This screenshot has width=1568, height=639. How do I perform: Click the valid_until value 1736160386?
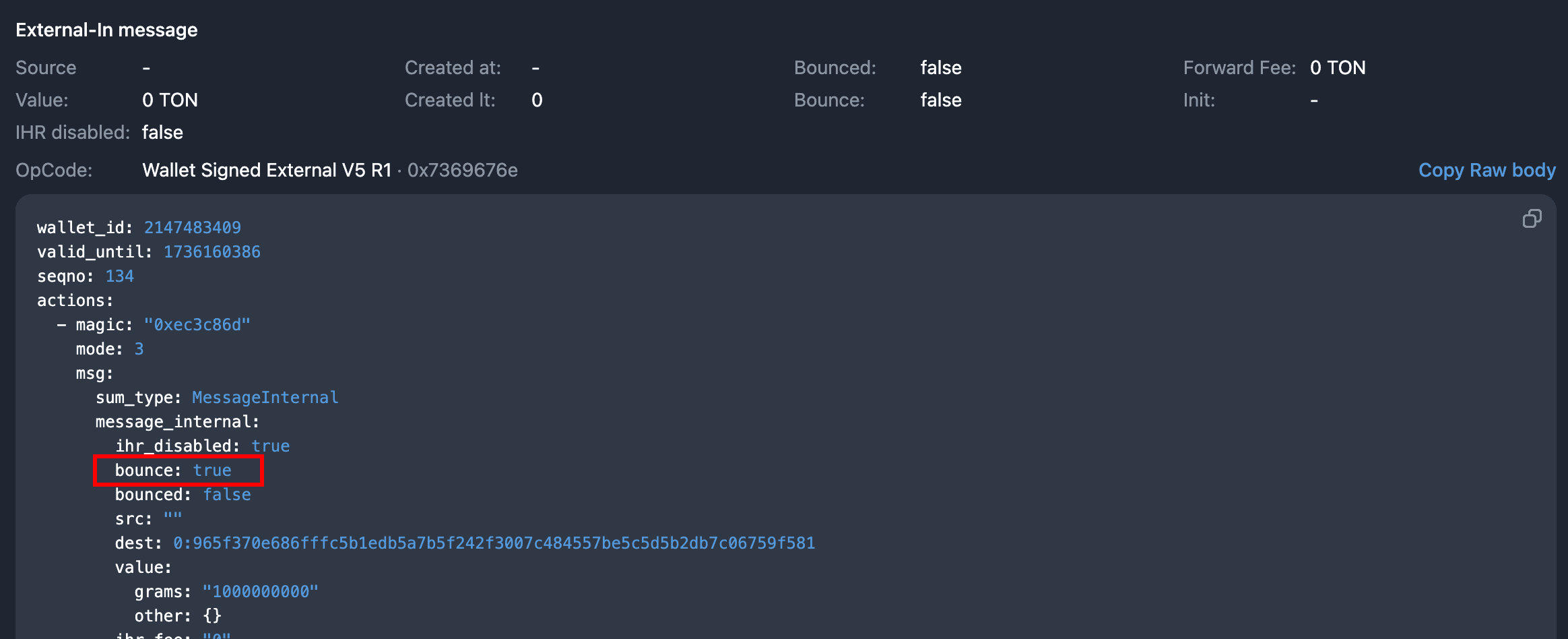[x=211, y=252]
